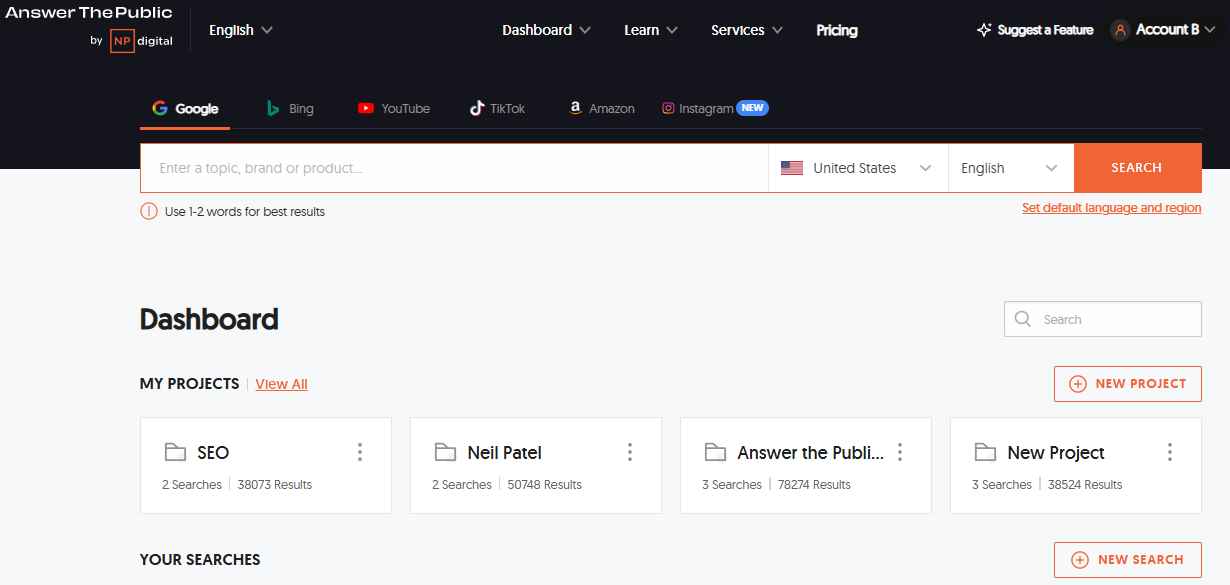
Task: Expand the search language English dropdown
Action: [x=1010, y=168]
